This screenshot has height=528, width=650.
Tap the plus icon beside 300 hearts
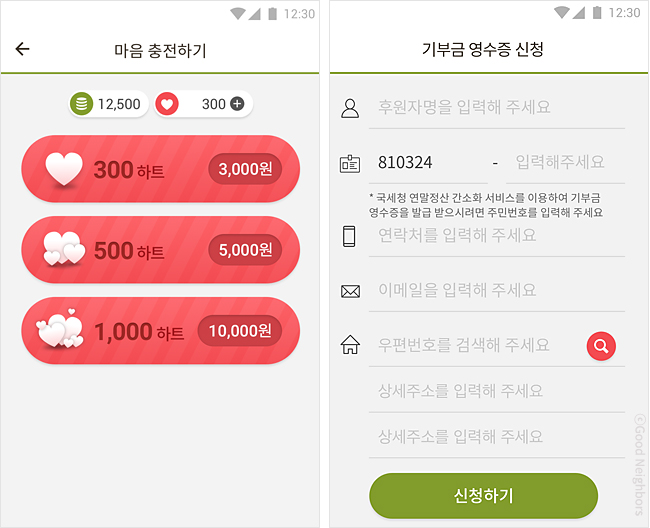click(237, 104)
